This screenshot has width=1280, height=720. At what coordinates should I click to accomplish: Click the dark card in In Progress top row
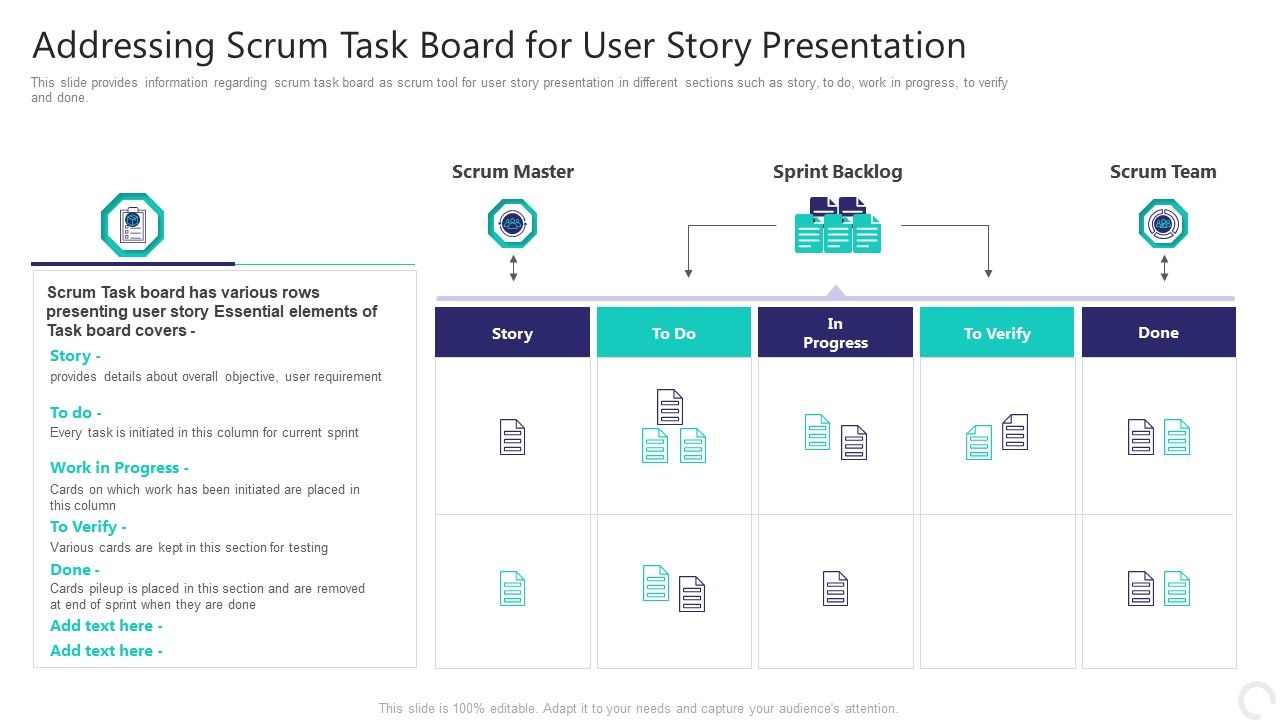(854, 442)
